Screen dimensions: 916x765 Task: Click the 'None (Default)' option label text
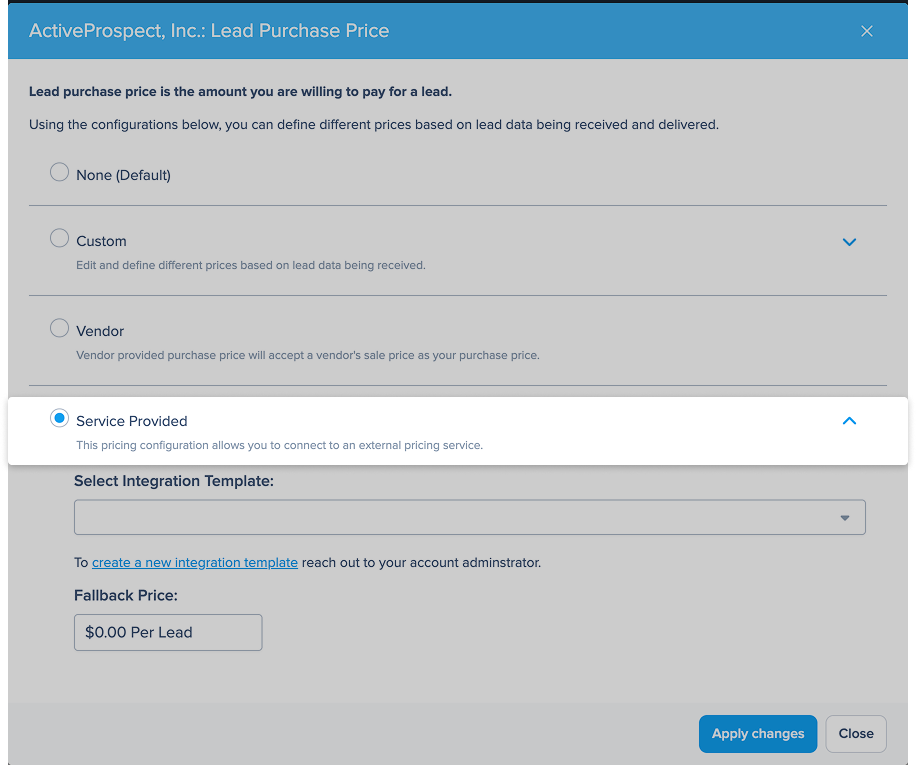pos(123,175)
